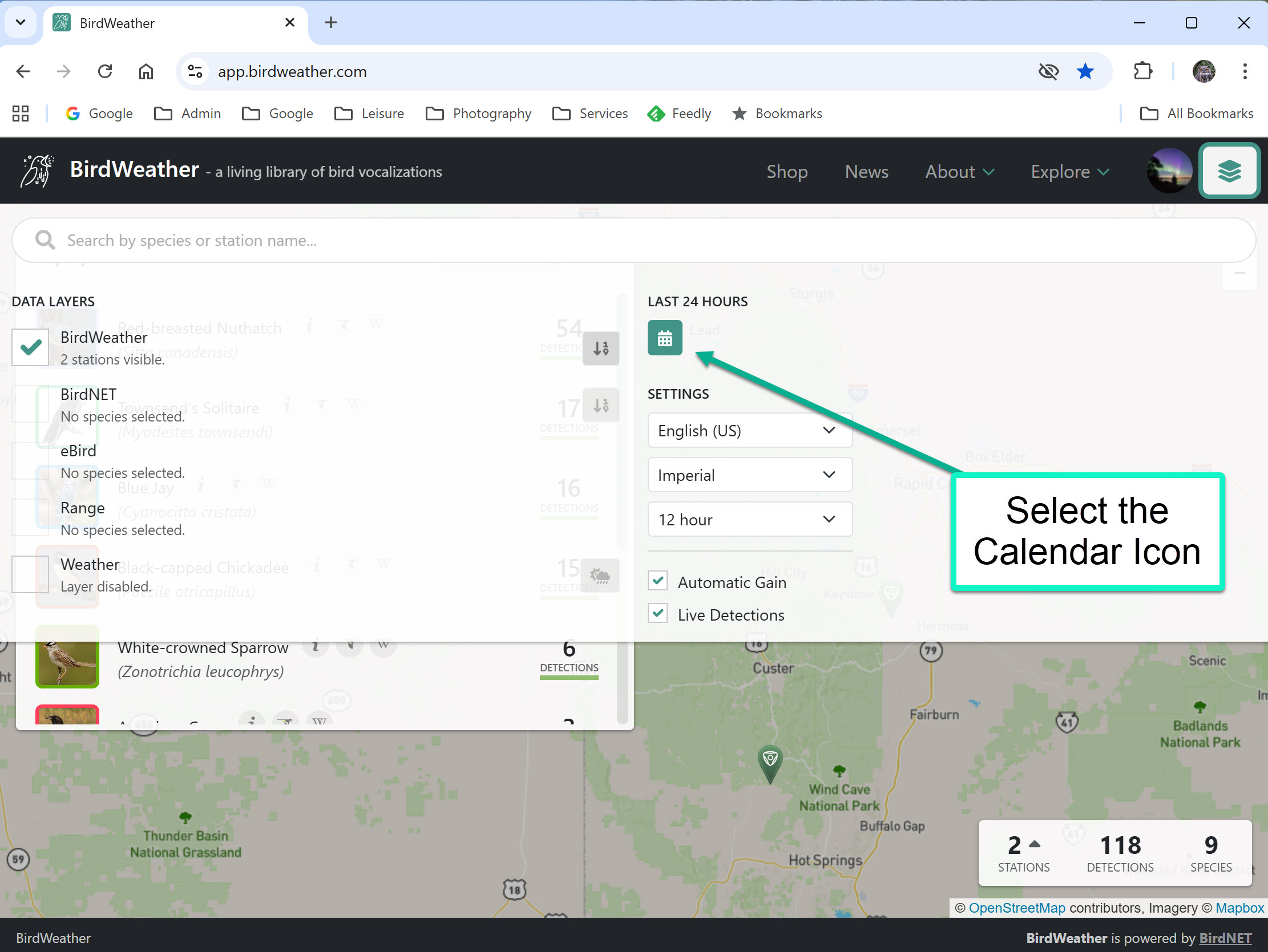
Task: Uncheck the BirdWeather data layer checkbox
Action: point(30,347)
